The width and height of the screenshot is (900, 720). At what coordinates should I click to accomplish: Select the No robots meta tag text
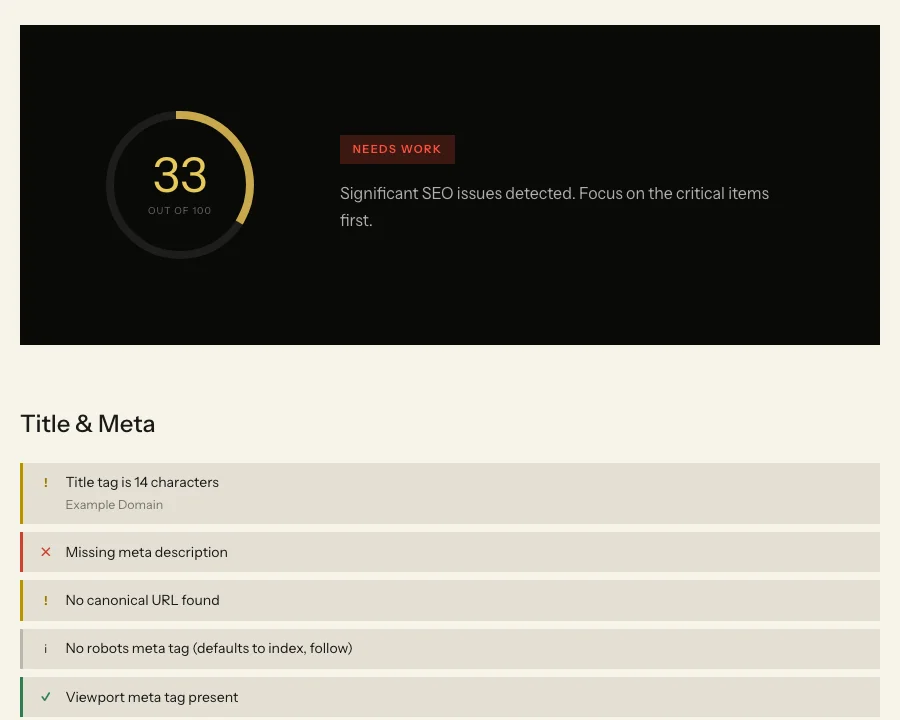[209, 648]
